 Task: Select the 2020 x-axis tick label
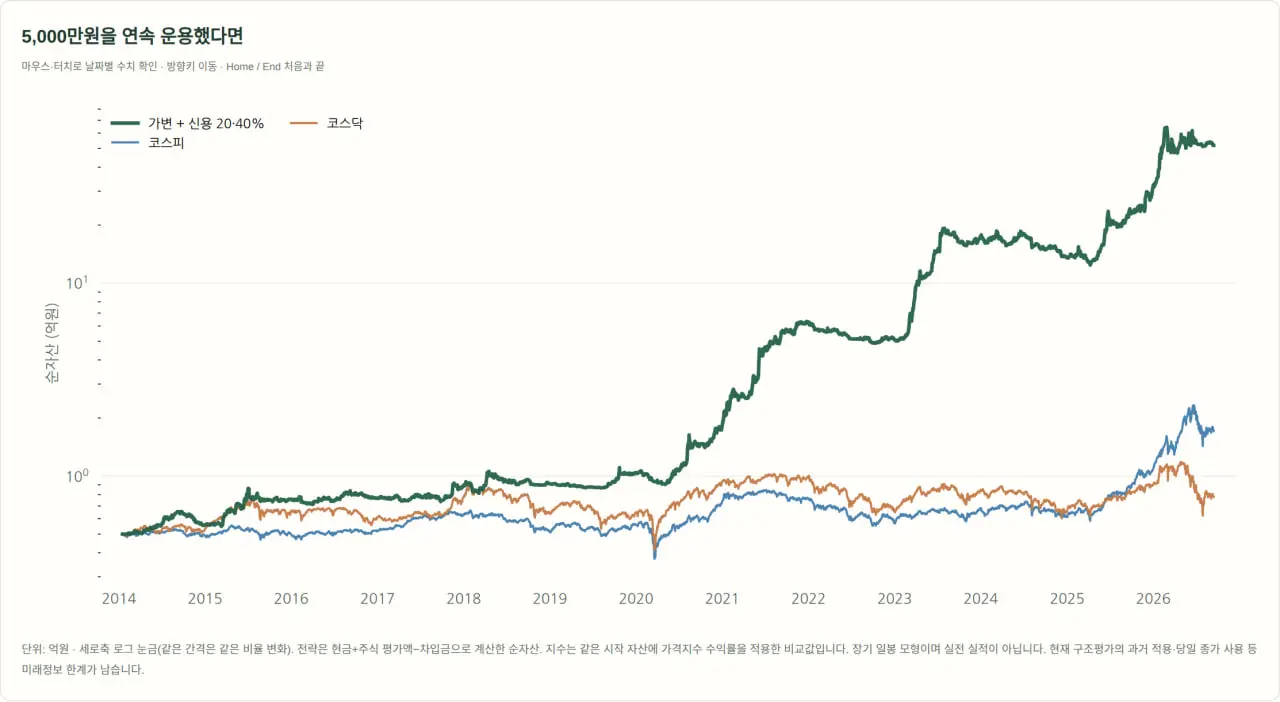(636, 599)
